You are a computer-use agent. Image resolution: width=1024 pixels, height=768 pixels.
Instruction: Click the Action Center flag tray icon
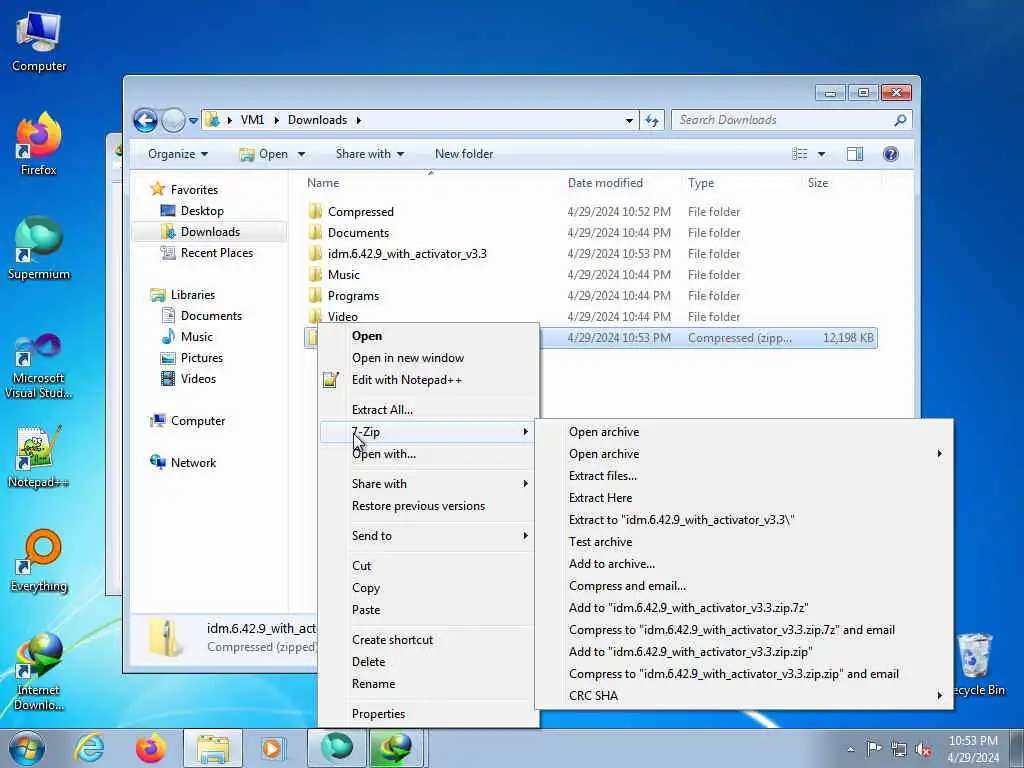tap(874, 749)
